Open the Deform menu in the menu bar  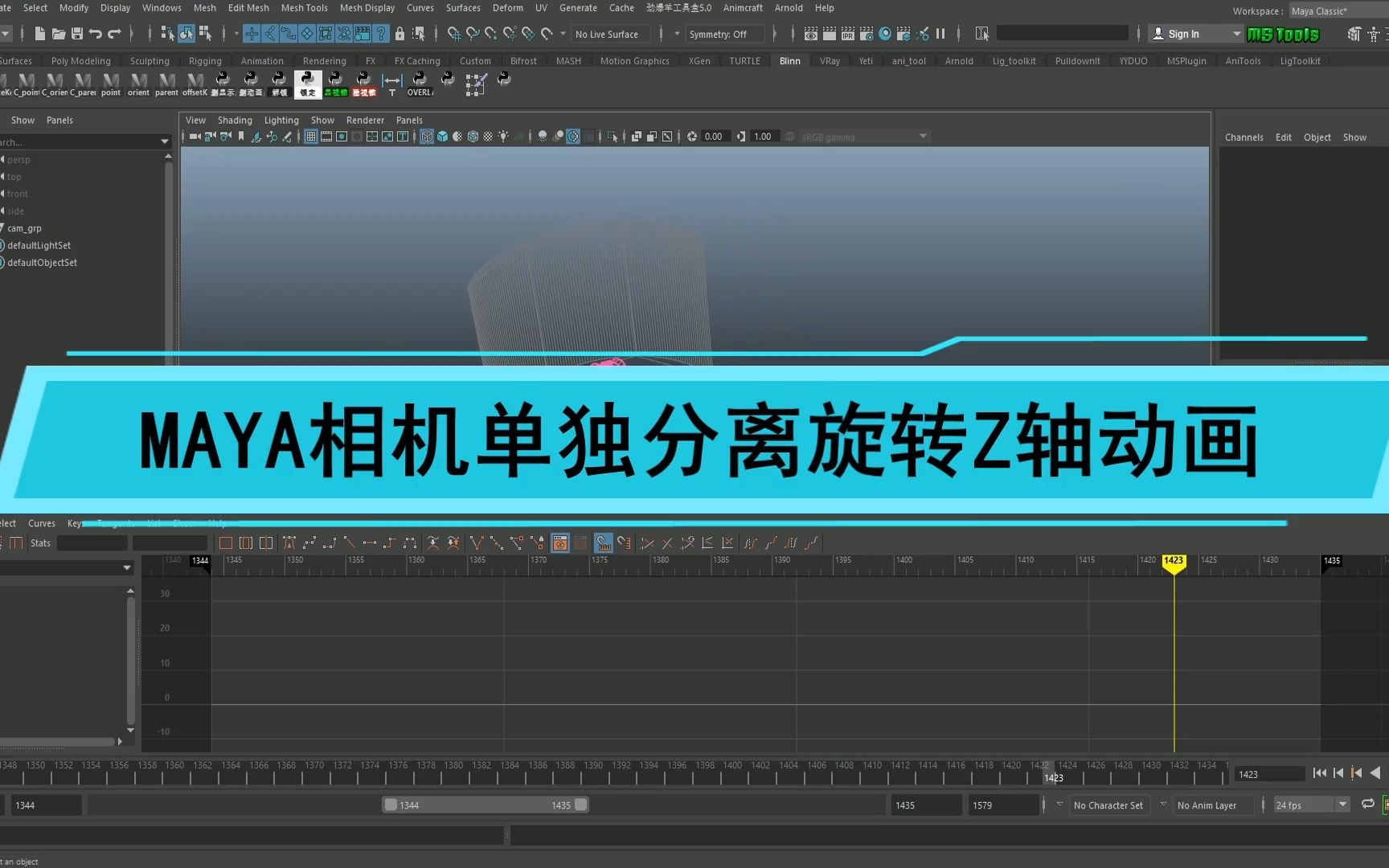click(x=507, y=7)
